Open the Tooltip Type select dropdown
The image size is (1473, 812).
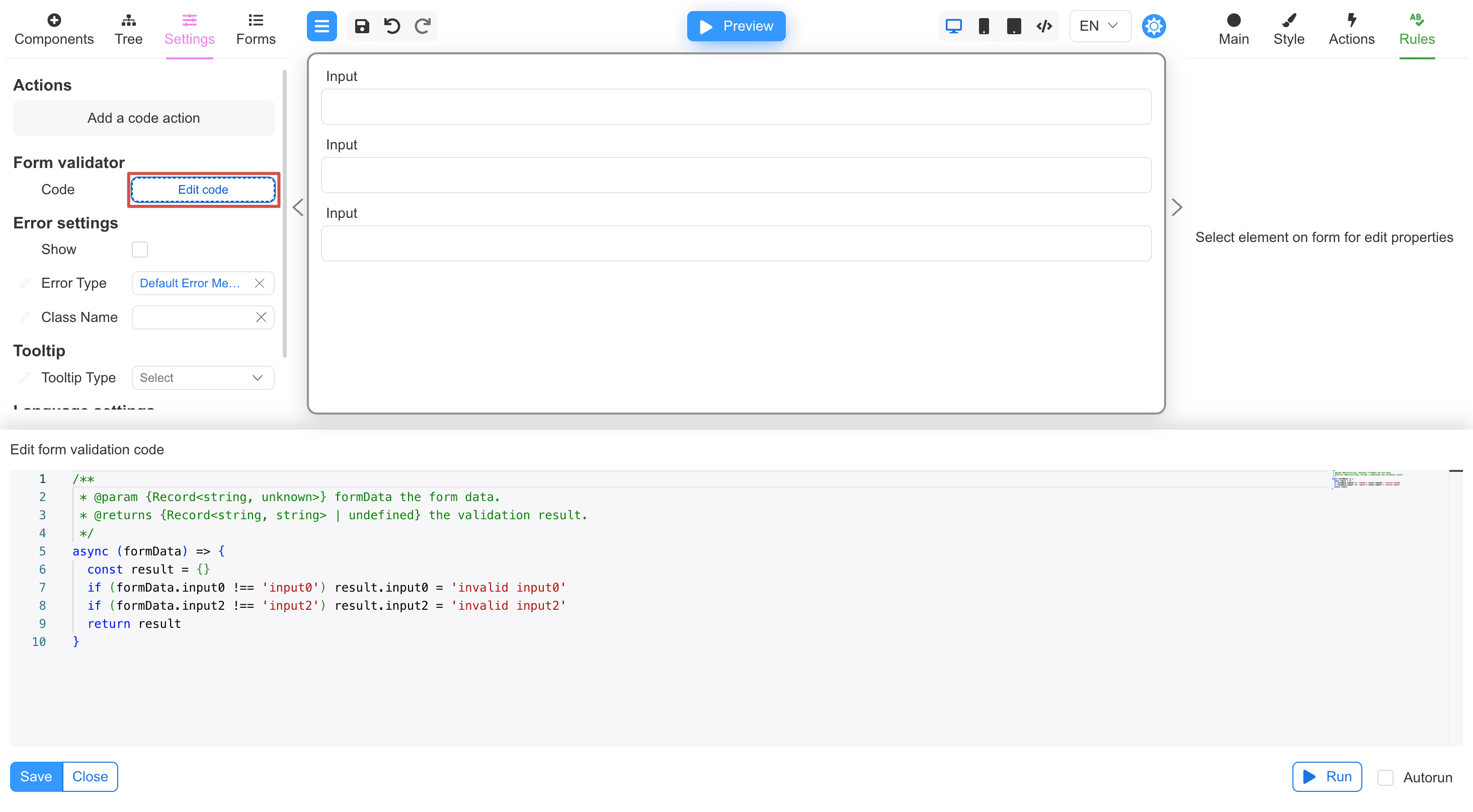click(x=202, y=378)
